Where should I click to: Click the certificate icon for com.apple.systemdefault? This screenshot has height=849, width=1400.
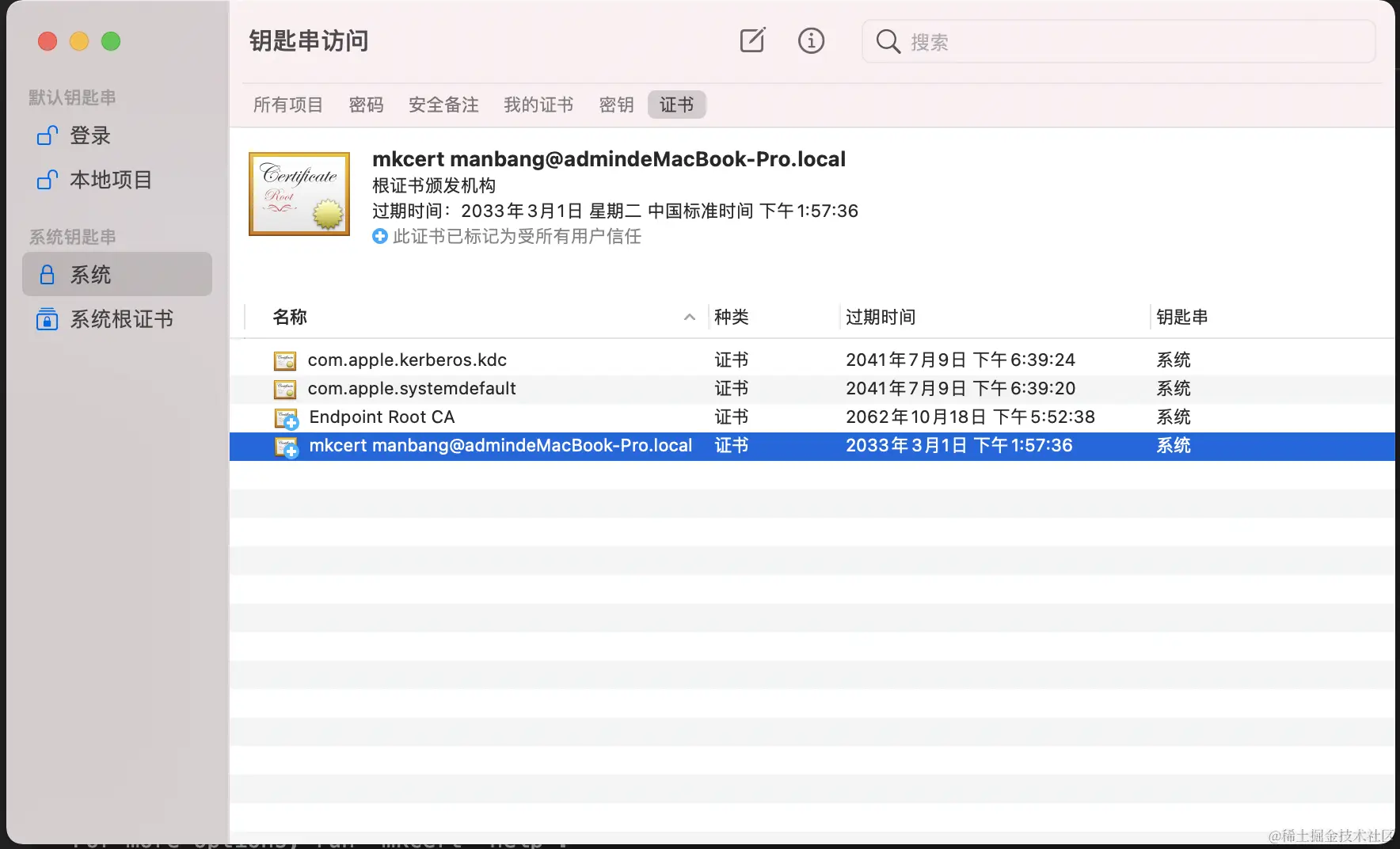(285, 389)
